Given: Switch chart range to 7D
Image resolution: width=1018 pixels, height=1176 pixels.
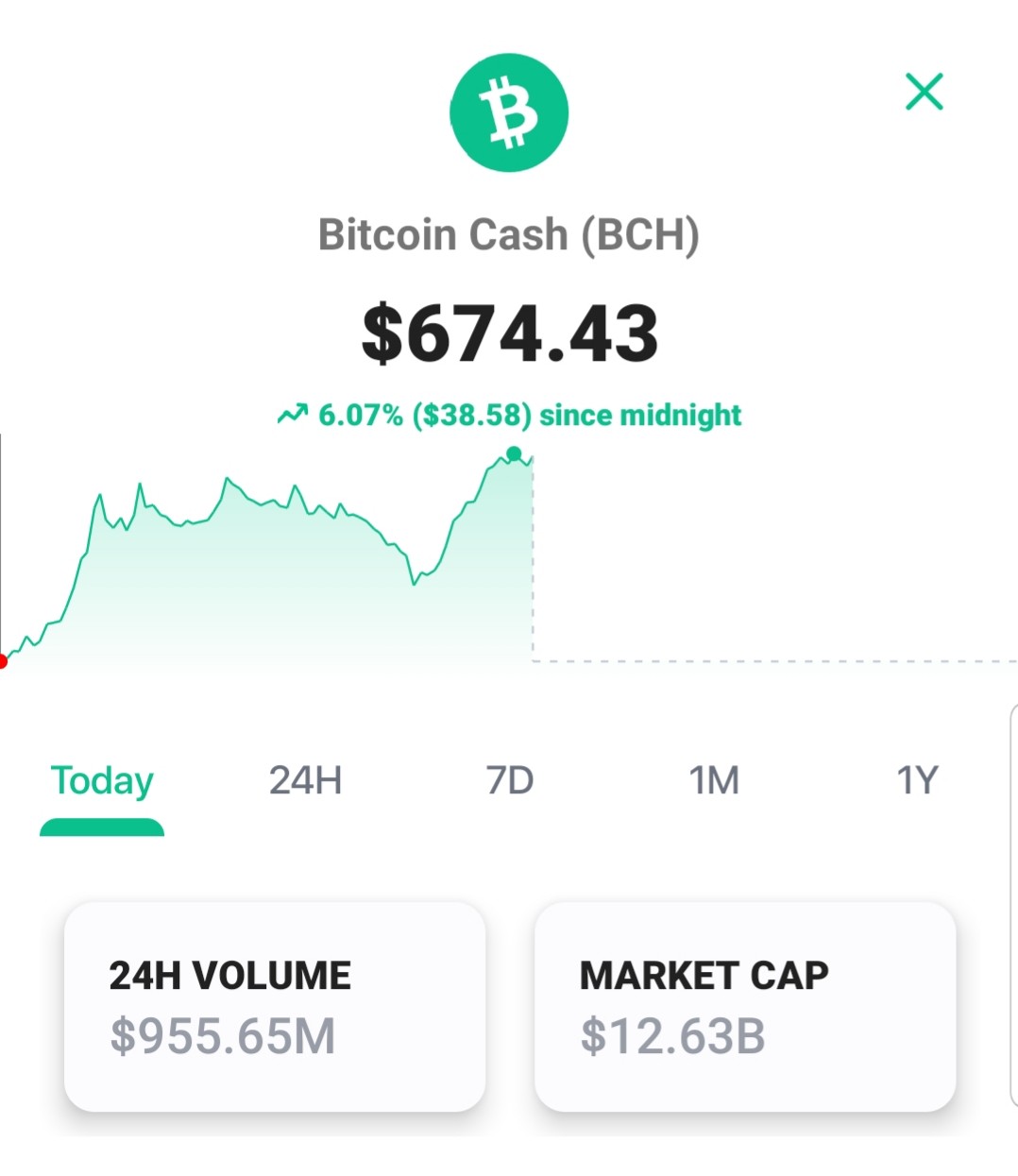Looking at the screenshot, I should pyautogui.click(x=510, y=780).
